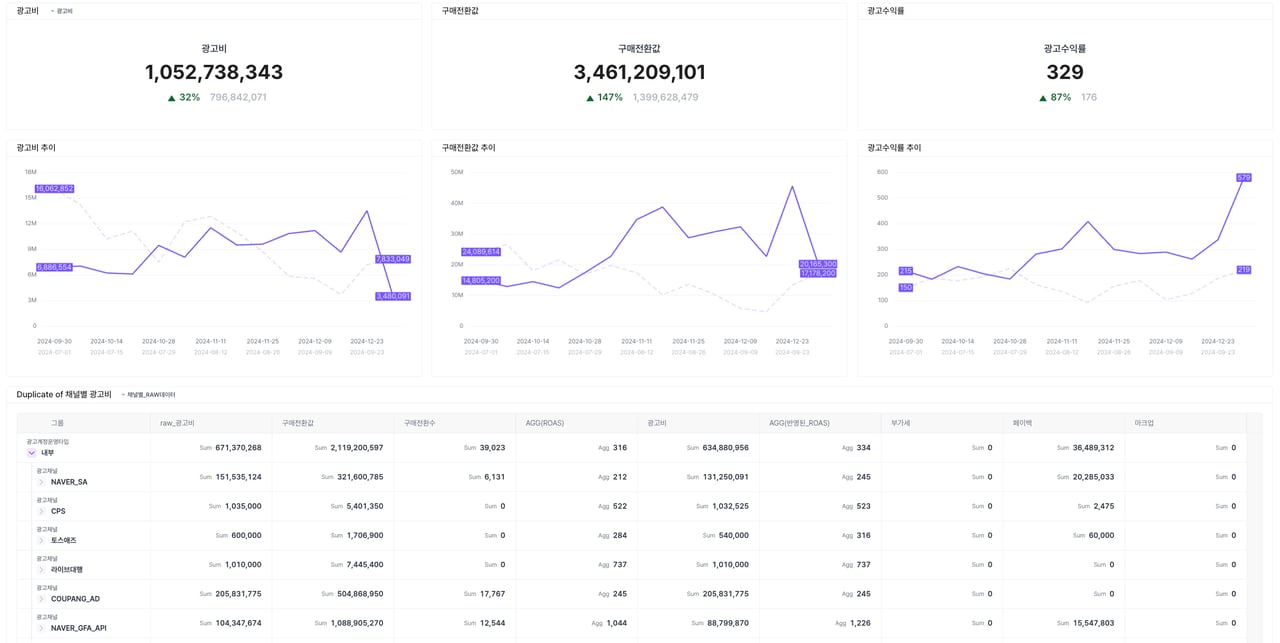Viewport: 1280px width, 643px height.
Task: Click the green up-arrow beside 147%
Action: tap(590, 98)
